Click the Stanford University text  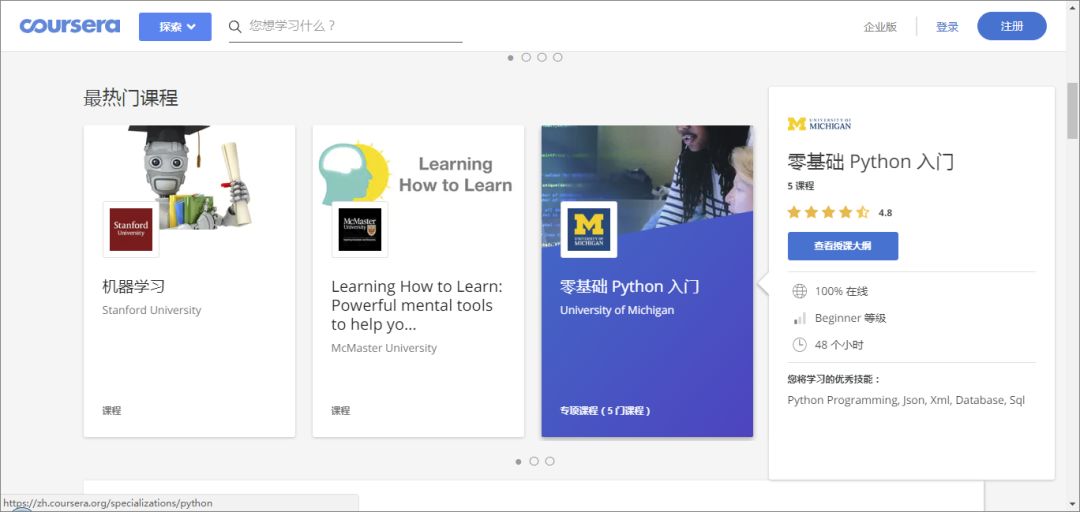click(152, 310)
